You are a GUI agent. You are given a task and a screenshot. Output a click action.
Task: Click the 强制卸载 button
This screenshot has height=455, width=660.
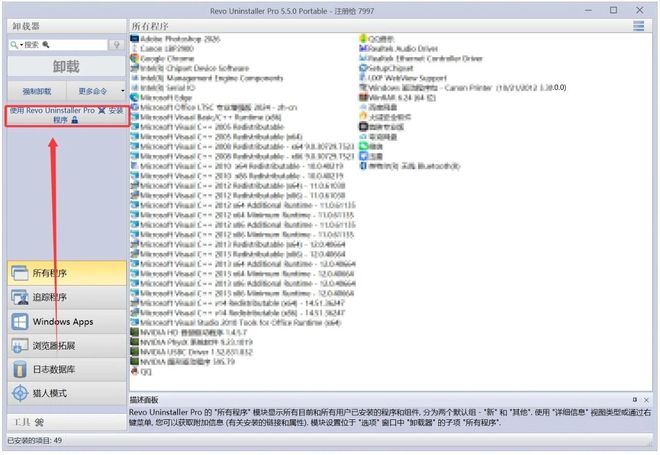tap(37, 91)
